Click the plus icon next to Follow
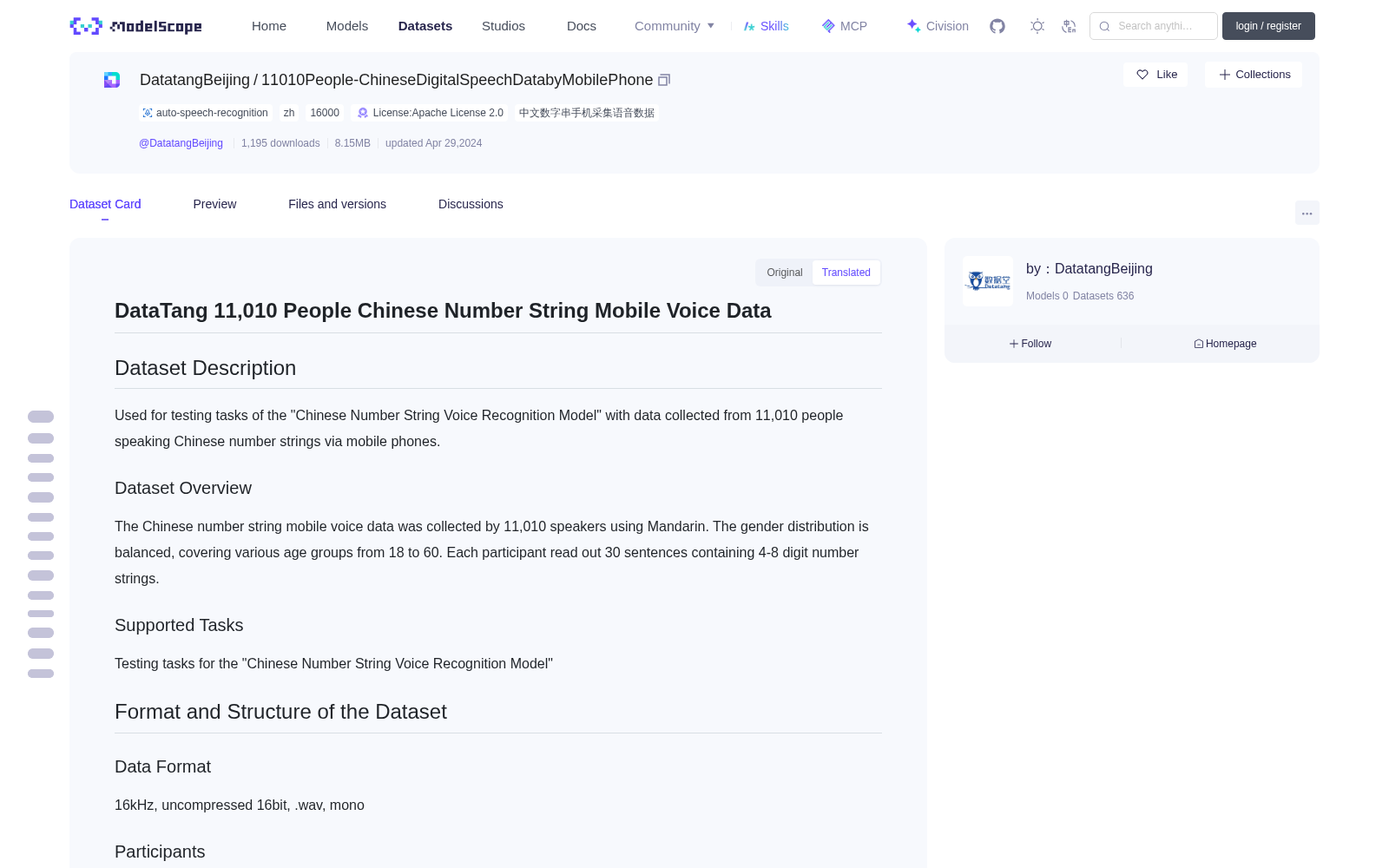This screenshot has width=1389, height=868. (x=1014, y=344)
